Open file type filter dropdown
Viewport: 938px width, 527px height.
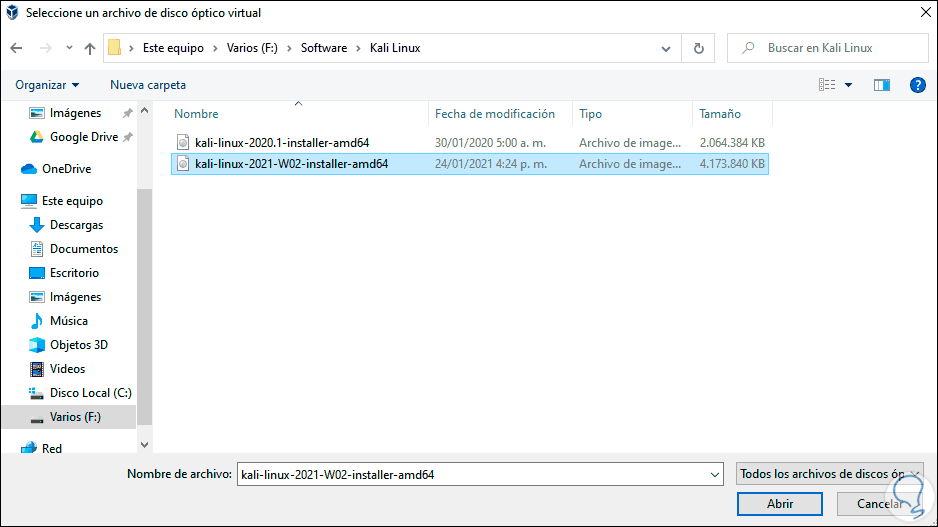pyautogui.click(x=830, y=474)
